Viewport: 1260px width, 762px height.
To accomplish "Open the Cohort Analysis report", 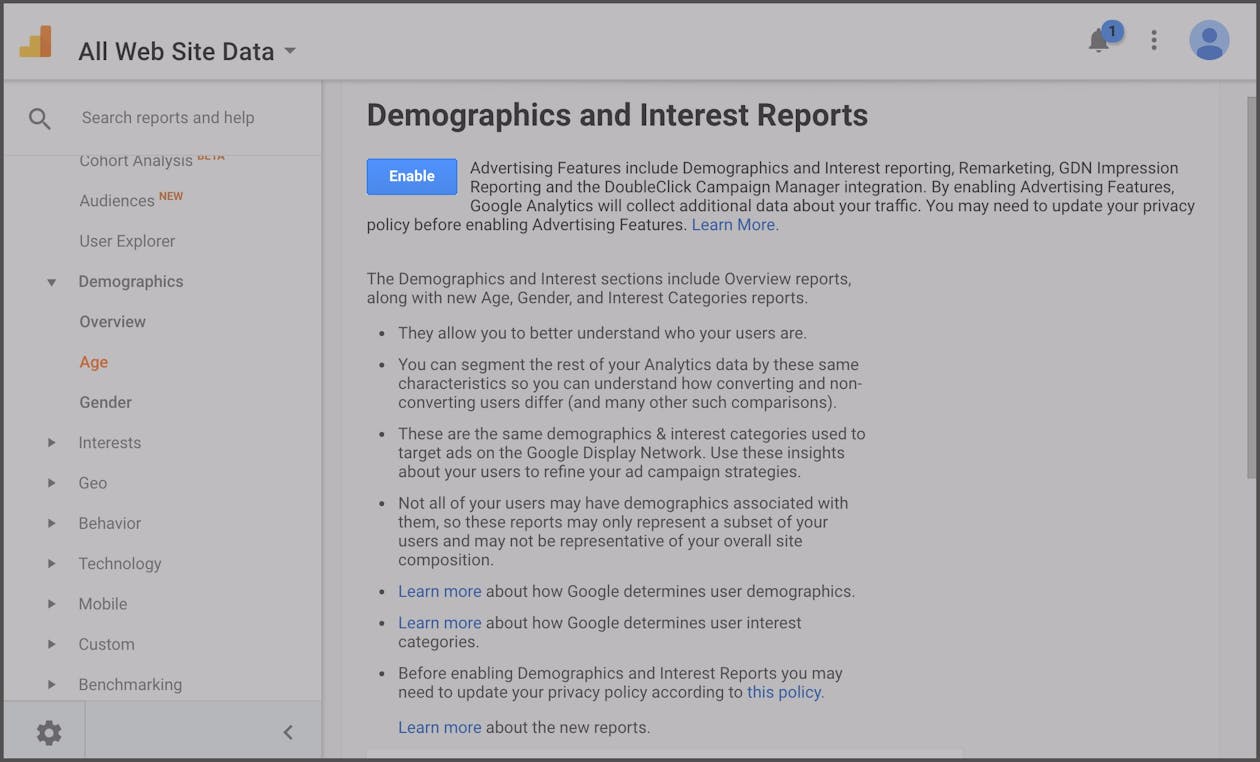I will coord(136,161).
